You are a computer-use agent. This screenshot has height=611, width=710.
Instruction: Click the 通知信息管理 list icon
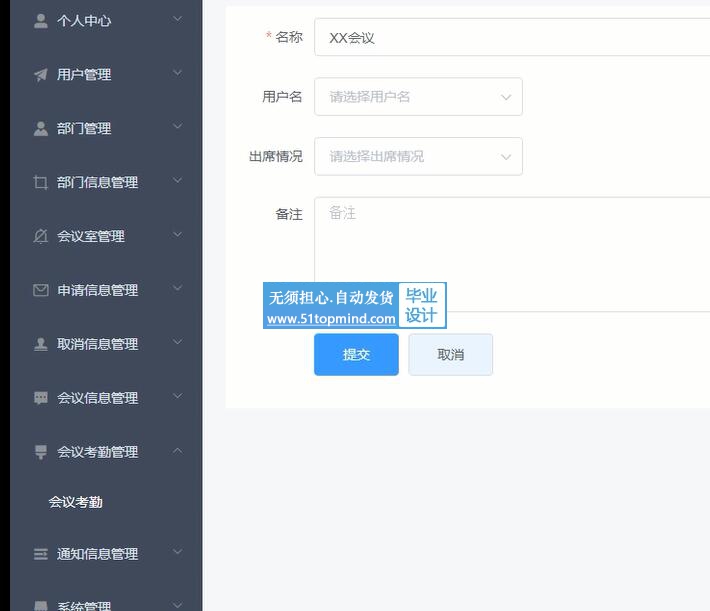coord(41,553)
